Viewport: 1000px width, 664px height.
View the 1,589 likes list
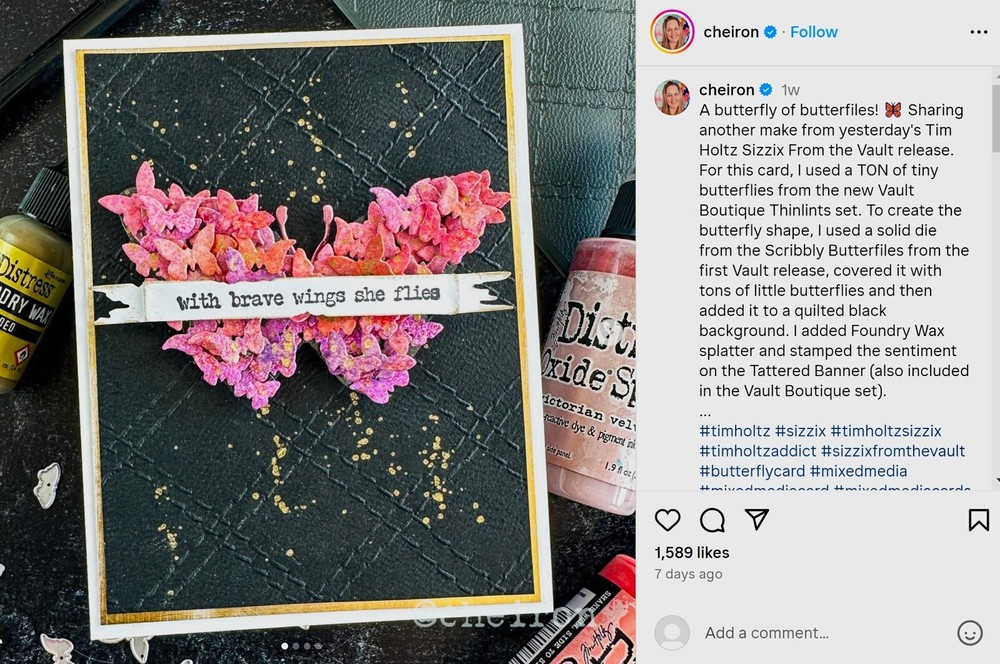point(692,553)
